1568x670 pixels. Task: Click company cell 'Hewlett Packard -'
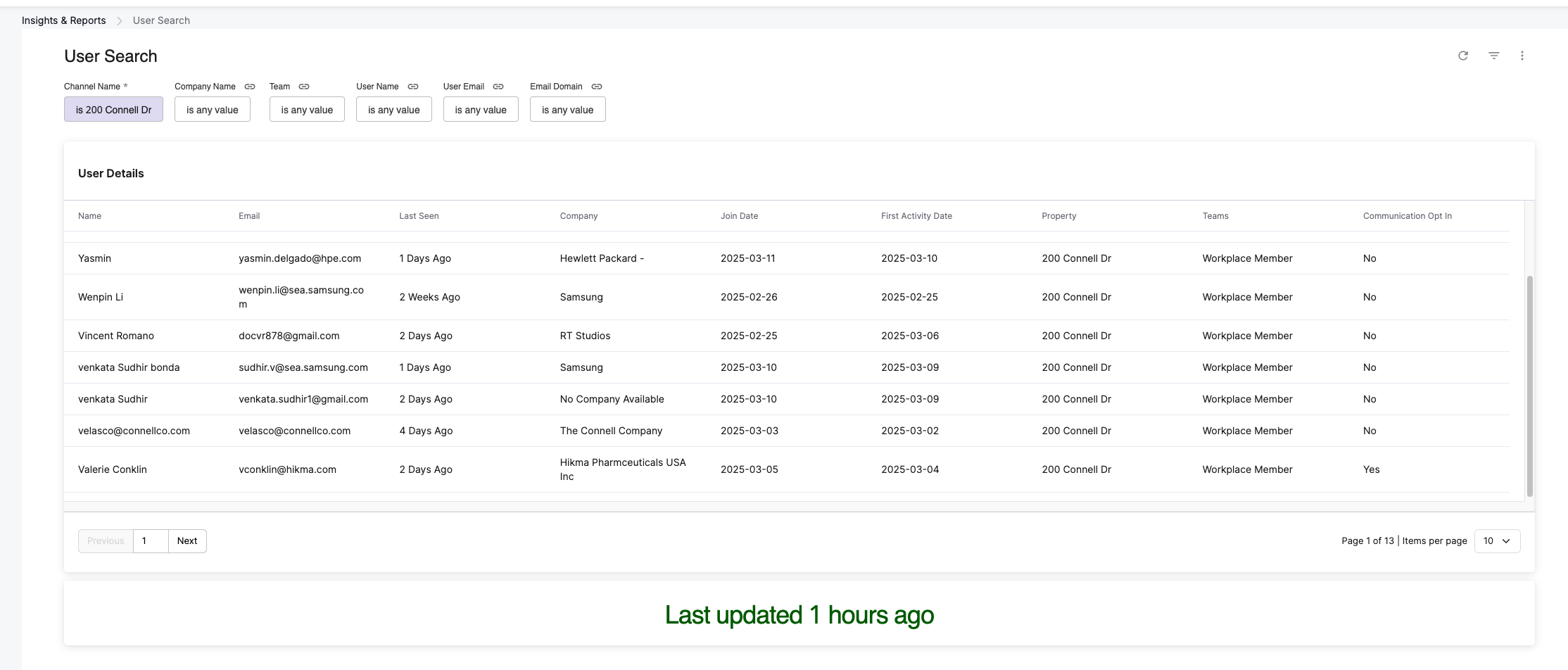pos(602,258)
